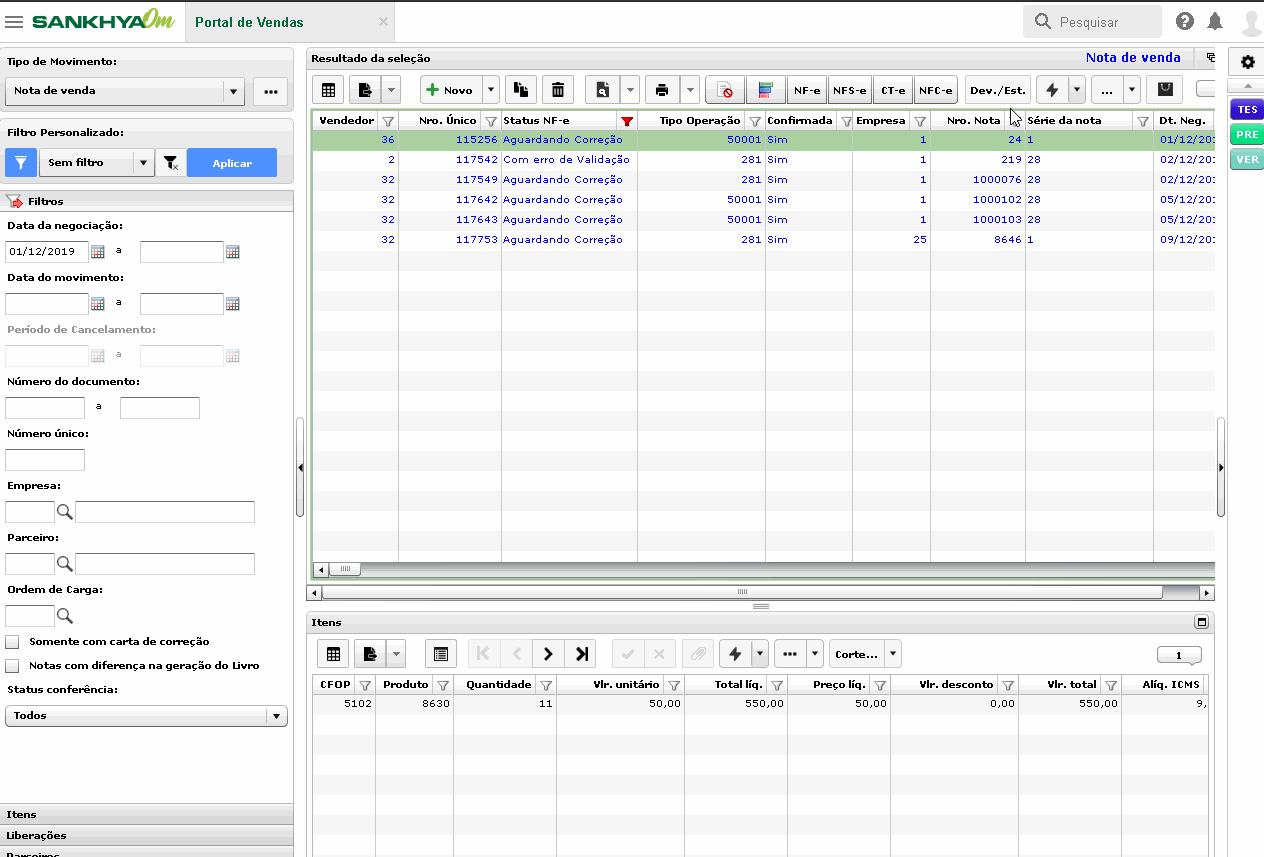The height and width of the screenshot is (857, 1264).
Task: Expand the Liberações accordion section
Action: click(146, 835)
